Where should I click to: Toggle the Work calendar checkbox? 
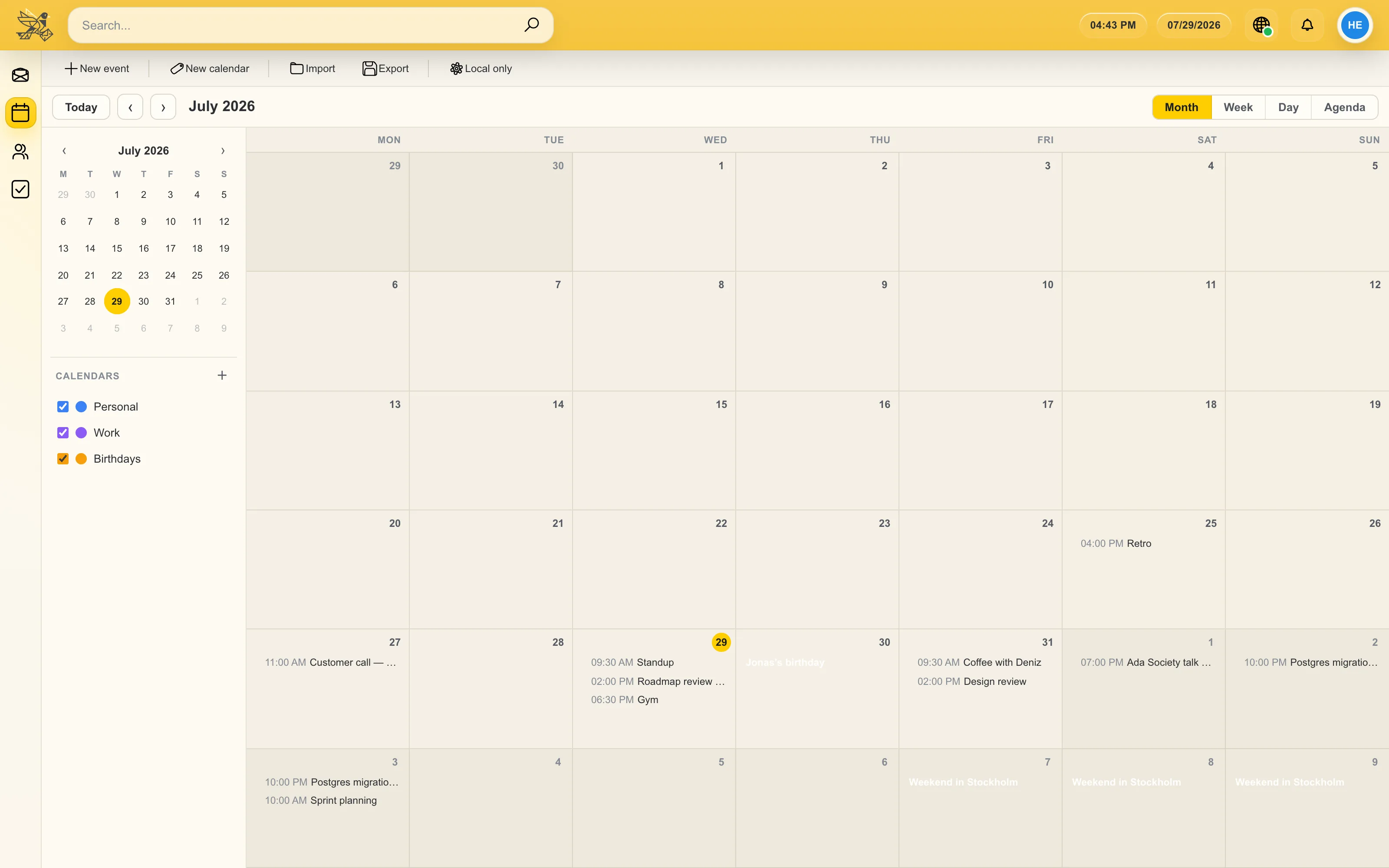[63, 433]
